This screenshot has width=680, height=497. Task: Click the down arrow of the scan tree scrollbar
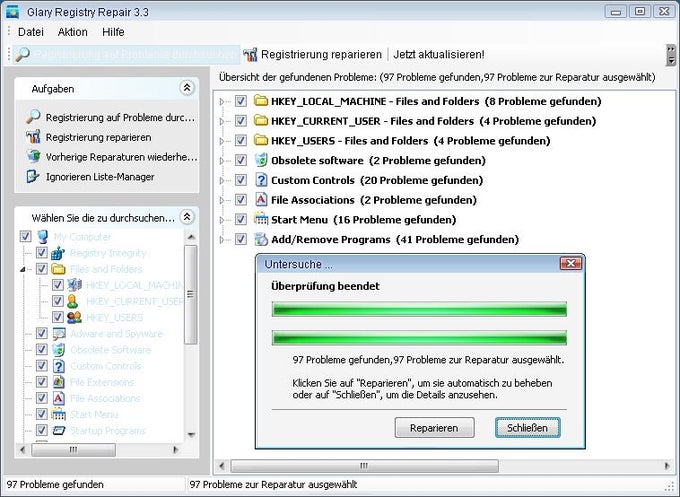[191, 435]
